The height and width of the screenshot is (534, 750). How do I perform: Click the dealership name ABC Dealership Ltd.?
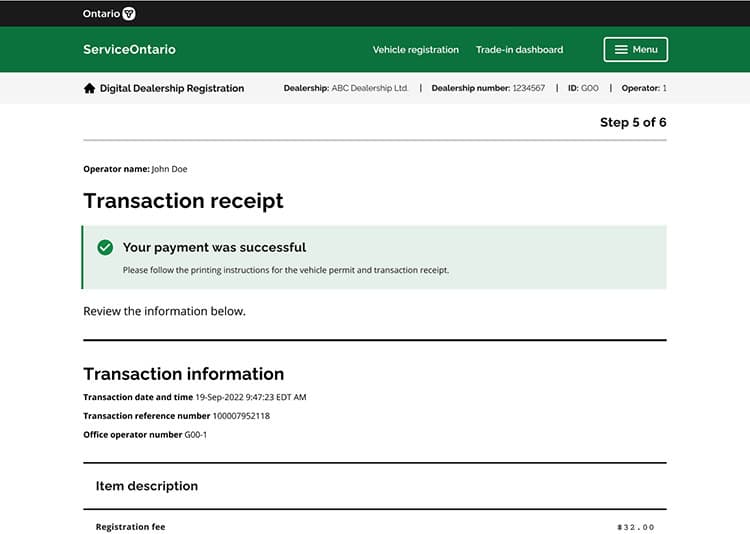tap(370, 88)
